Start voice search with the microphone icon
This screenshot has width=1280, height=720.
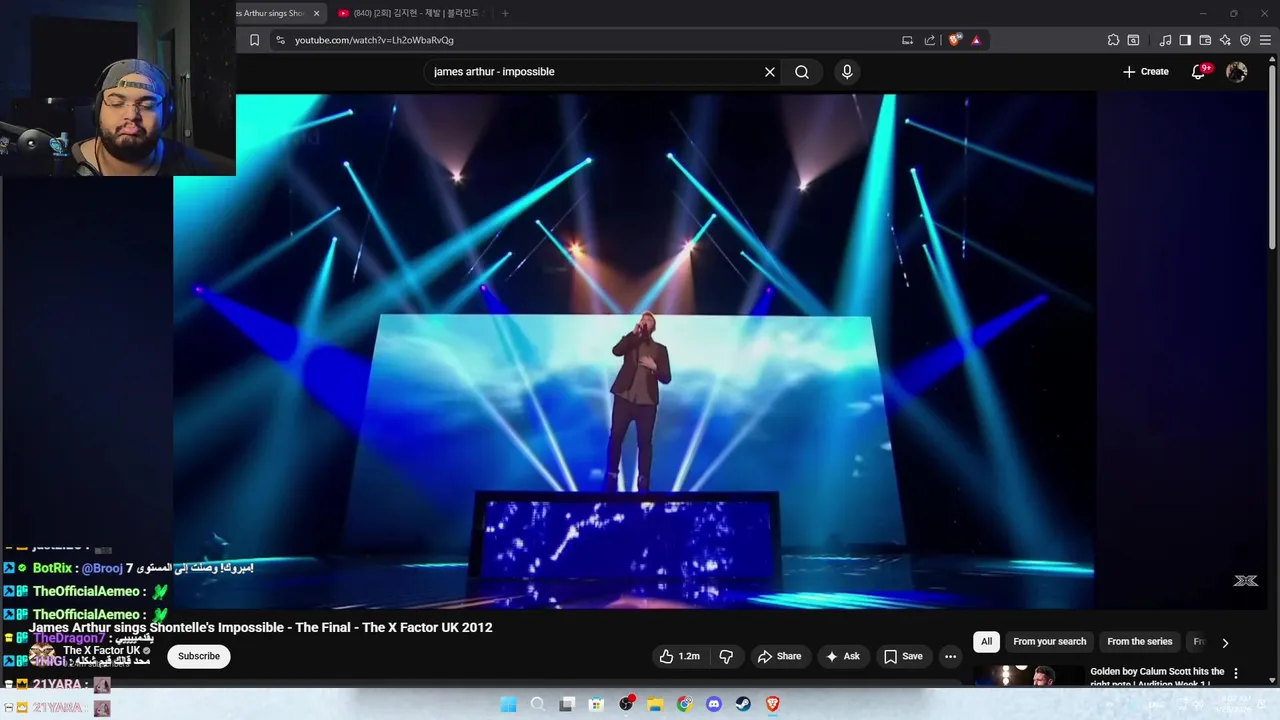coord(847,72)
